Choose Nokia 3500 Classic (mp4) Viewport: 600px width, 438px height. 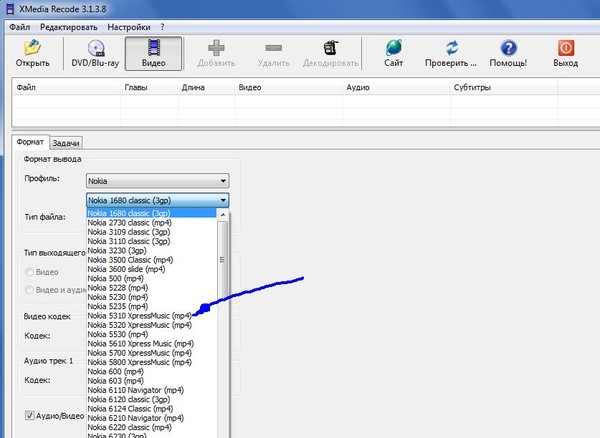(x=152, y=260)
